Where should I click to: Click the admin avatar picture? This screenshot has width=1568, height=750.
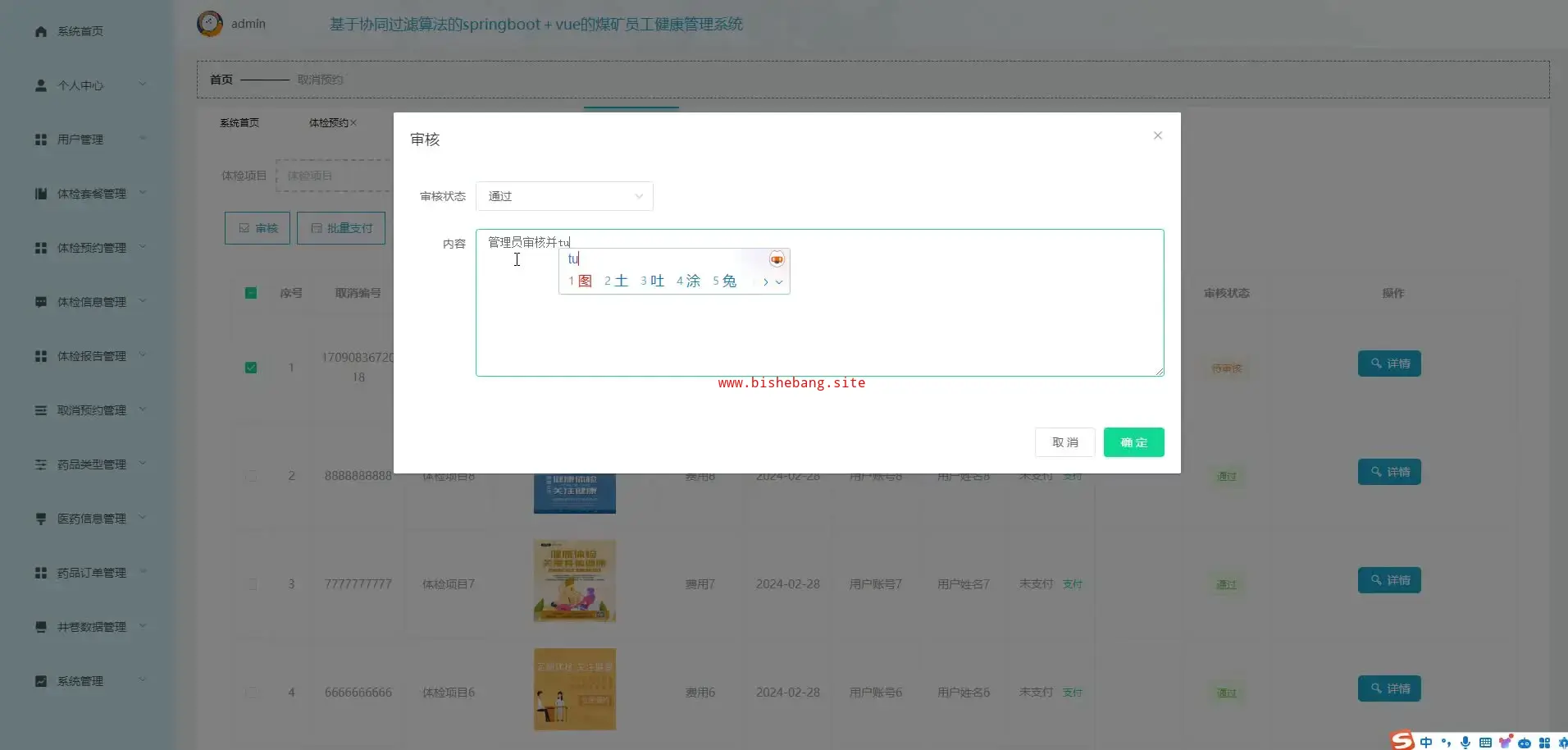pyautogui.click(x=210, y=24)
